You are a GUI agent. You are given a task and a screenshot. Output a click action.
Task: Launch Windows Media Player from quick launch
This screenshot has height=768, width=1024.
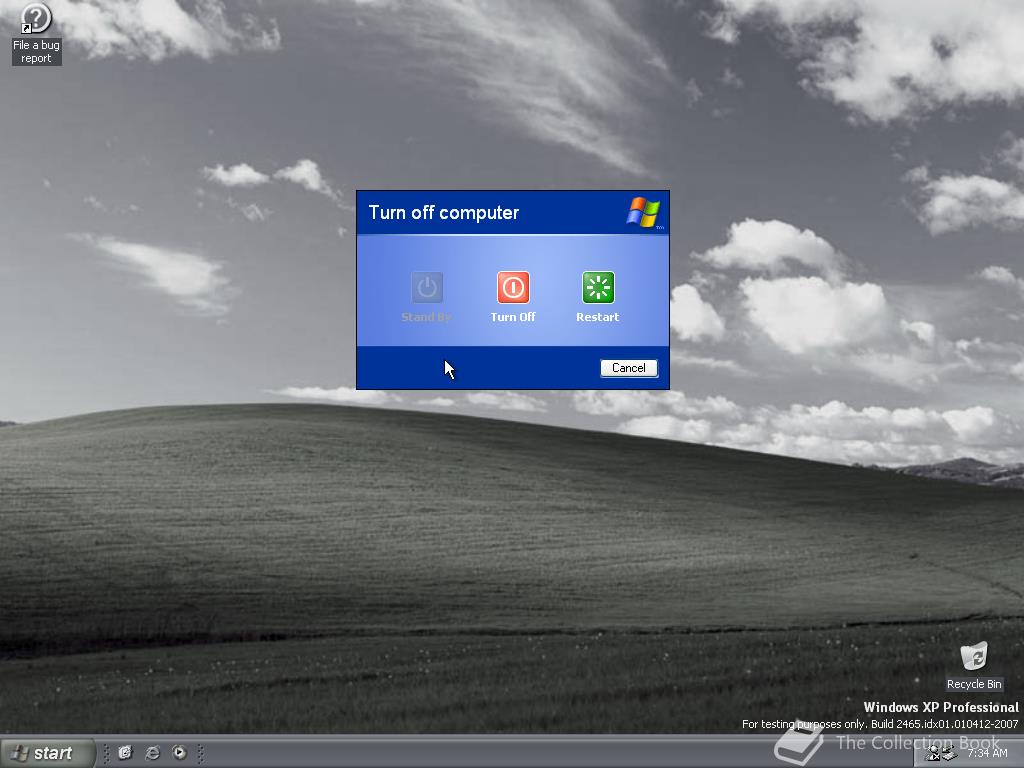tap(179, 753)
